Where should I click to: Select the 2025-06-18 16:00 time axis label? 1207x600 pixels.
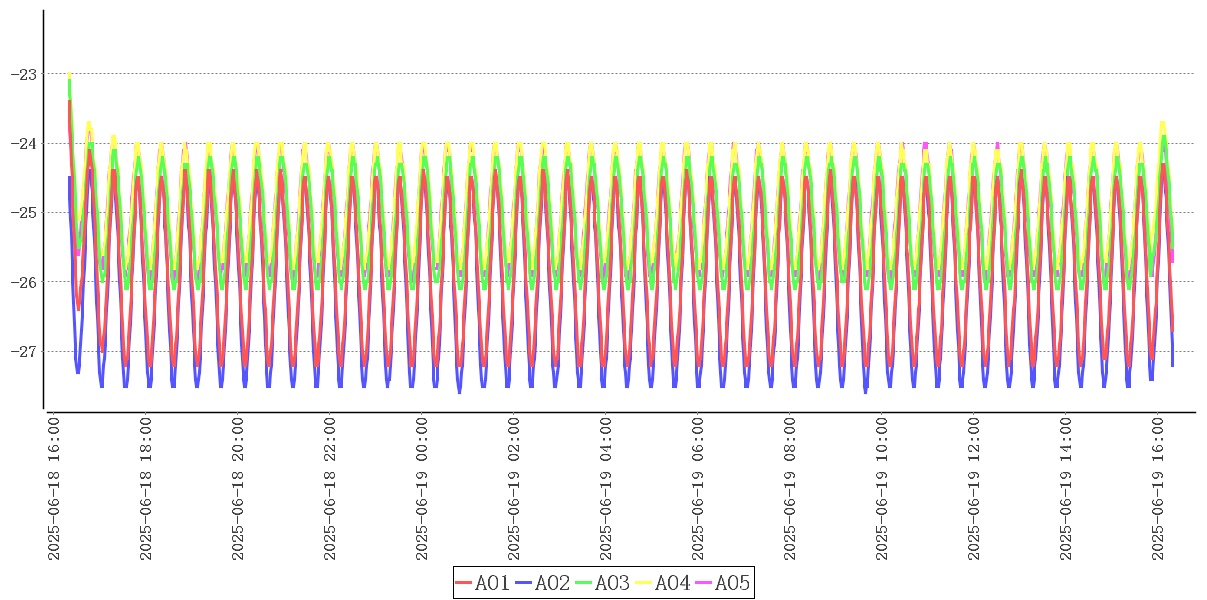click(x=54, y=489)
